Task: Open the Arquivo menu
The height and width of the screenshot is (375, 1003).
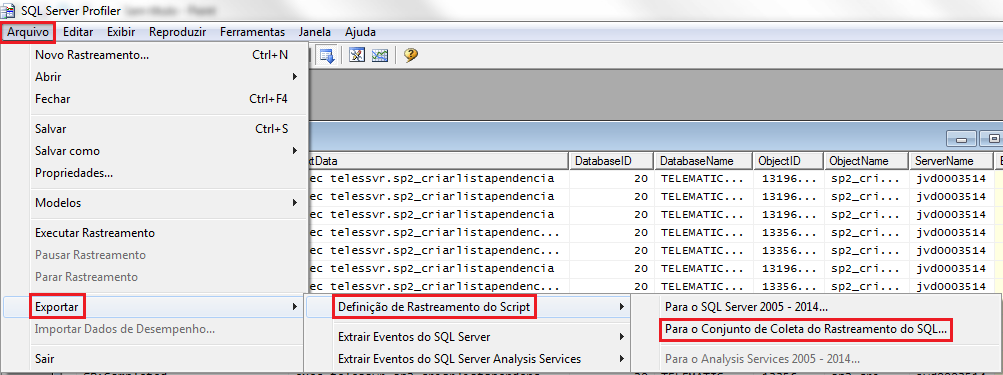Action: (28, 32)
